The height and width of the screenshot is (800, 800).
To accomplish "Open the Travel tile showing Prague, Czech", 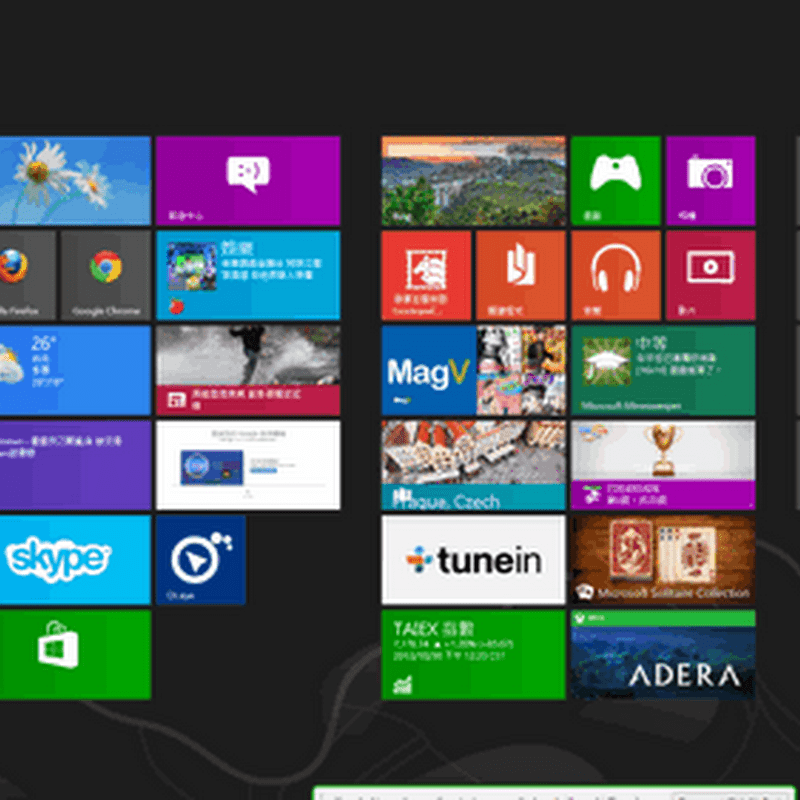I will coord(473,465).
